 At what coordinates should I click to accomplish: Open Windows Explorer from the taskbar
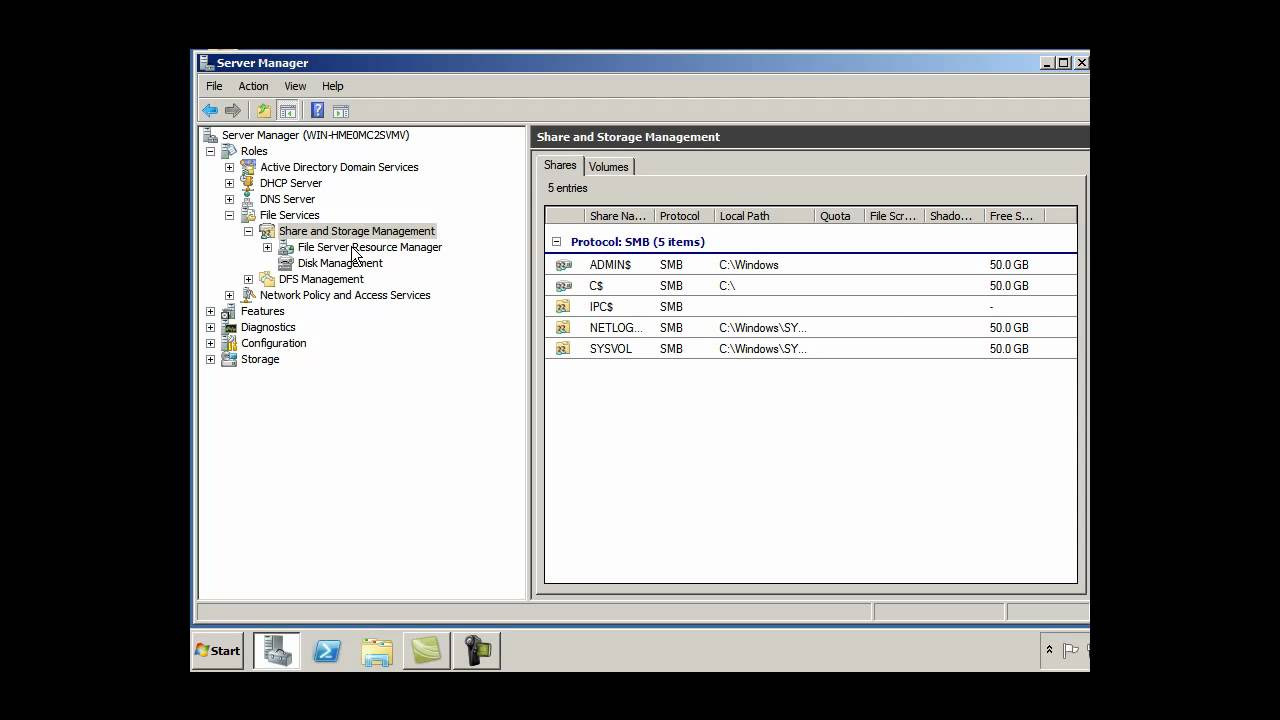[x=377, y=650]
